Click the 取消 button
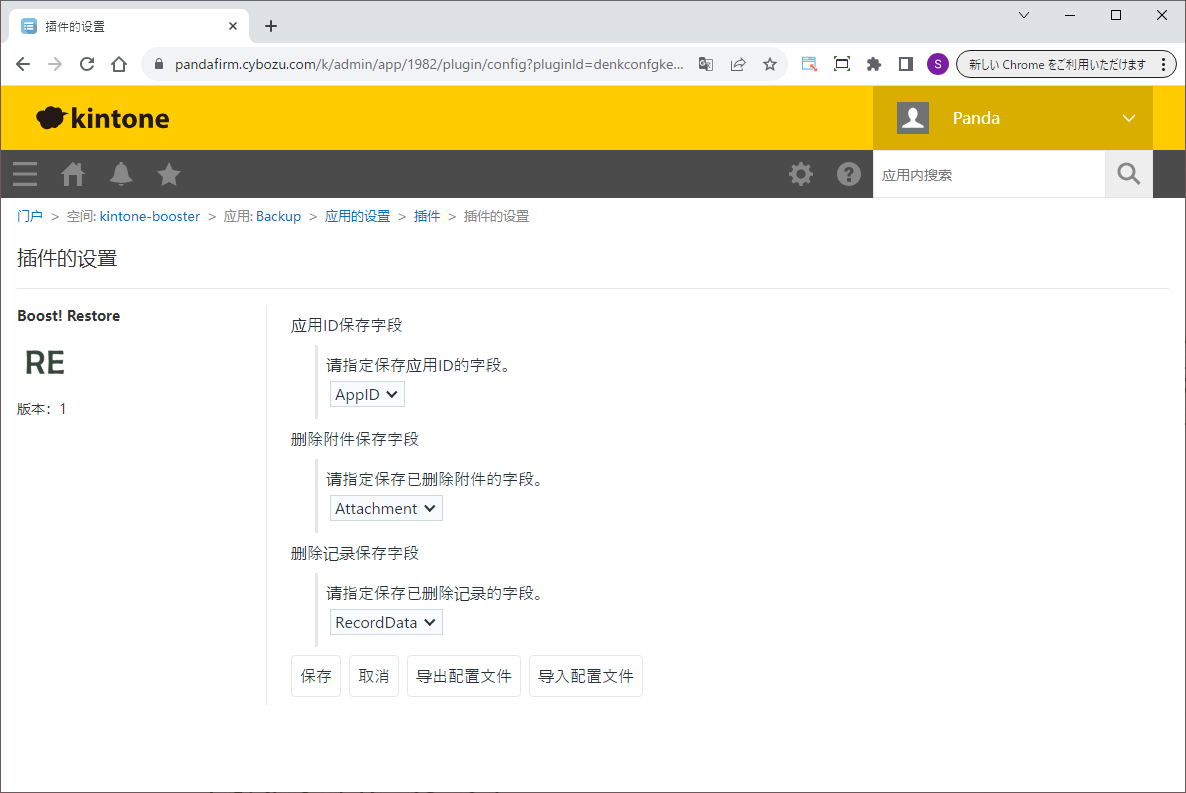The width and height of the screenshot is (1186, 793). [374, 676]
